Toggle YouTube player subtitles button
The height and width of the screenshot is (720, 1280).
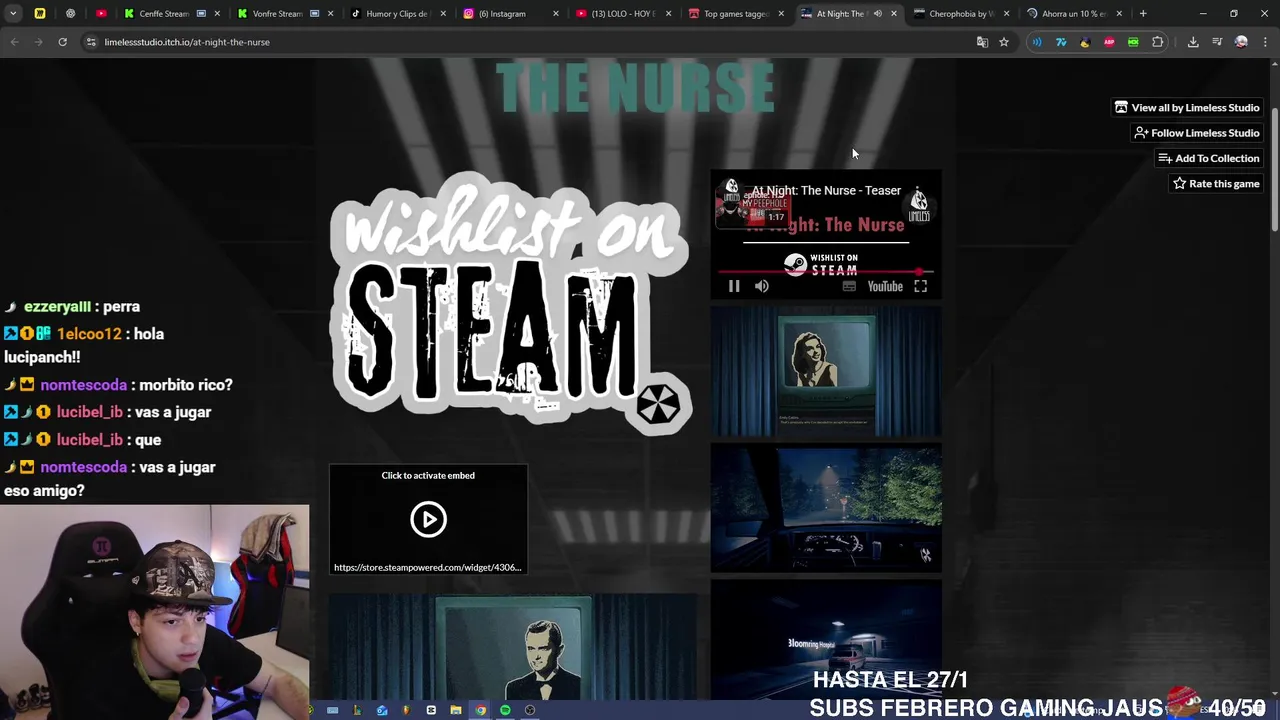[x=849, y=286]
